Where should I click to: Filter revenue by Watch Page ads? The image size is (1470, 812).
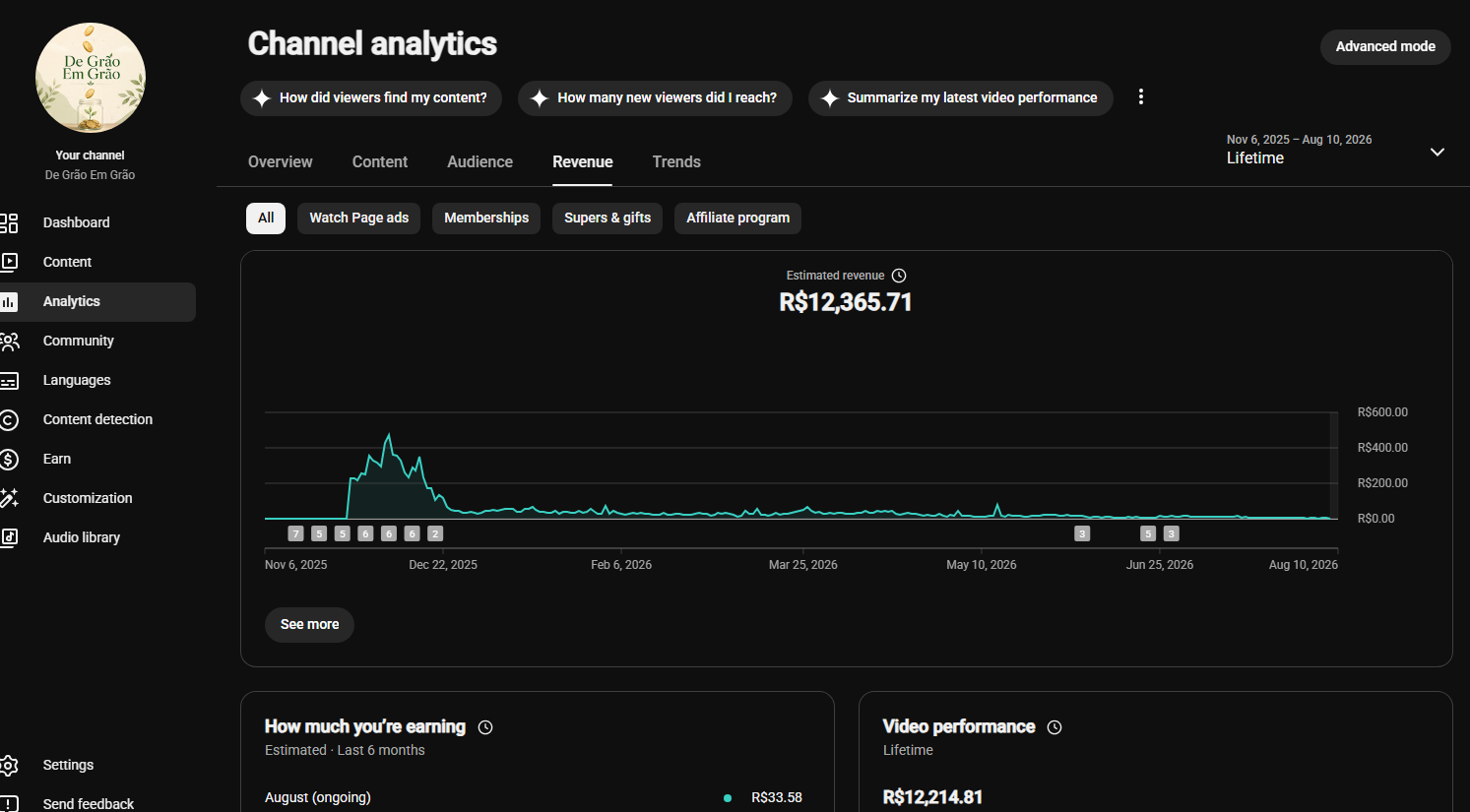coord(358,218)
